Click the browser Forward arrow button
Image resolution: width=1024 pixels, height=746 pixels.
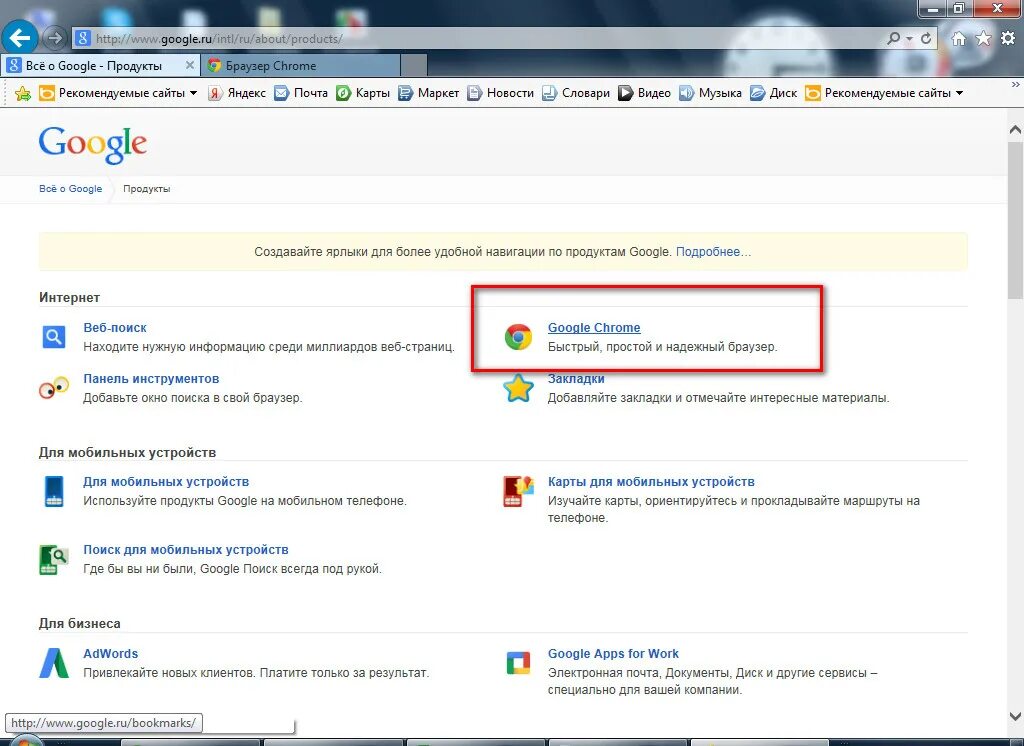click(55, 39)
